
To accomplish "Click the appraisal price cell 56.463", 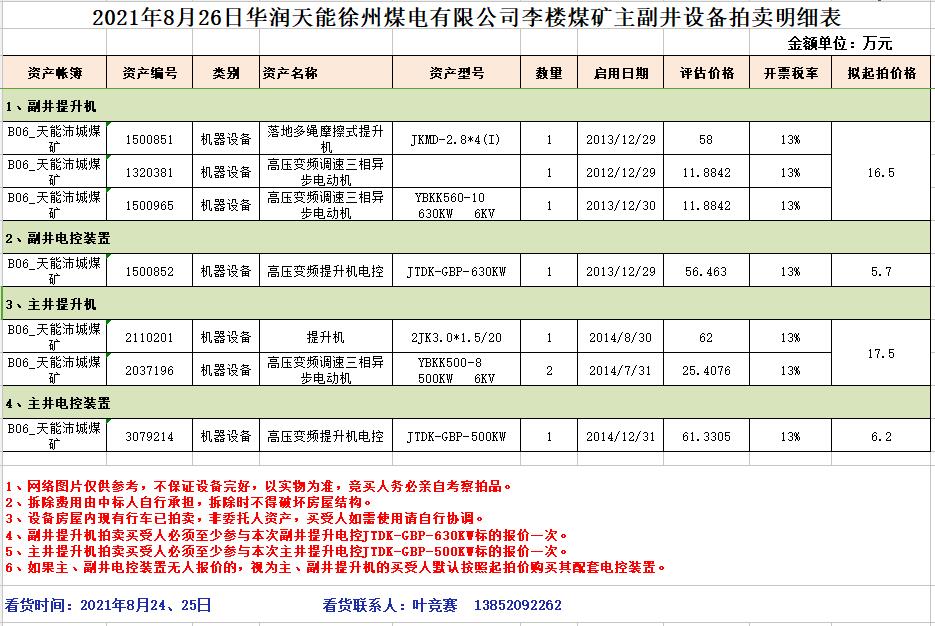I will point(706,271).
